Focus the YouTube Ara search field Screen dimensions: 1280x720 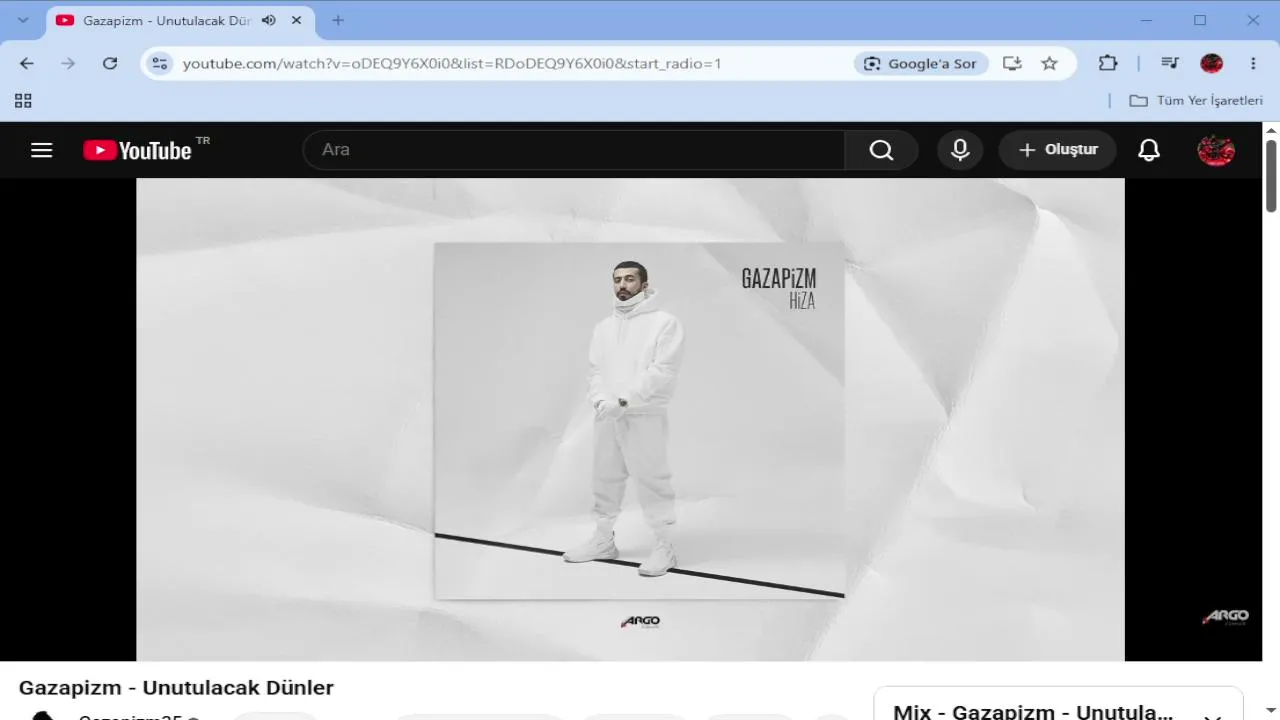(574, 150)
